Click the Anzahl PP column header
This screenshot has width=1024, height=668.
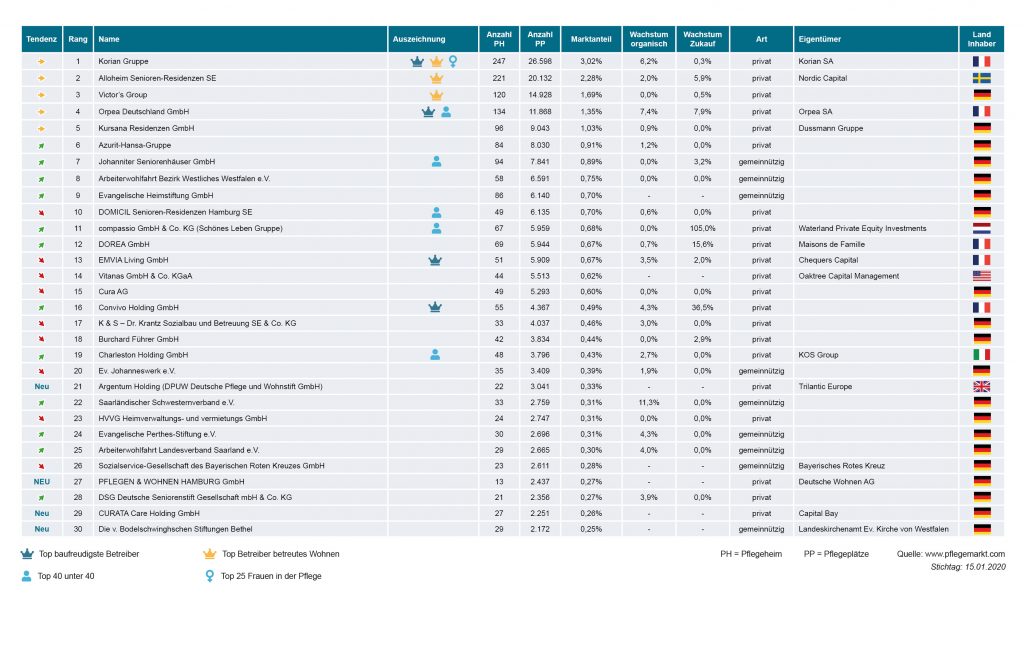click(540, 39)
